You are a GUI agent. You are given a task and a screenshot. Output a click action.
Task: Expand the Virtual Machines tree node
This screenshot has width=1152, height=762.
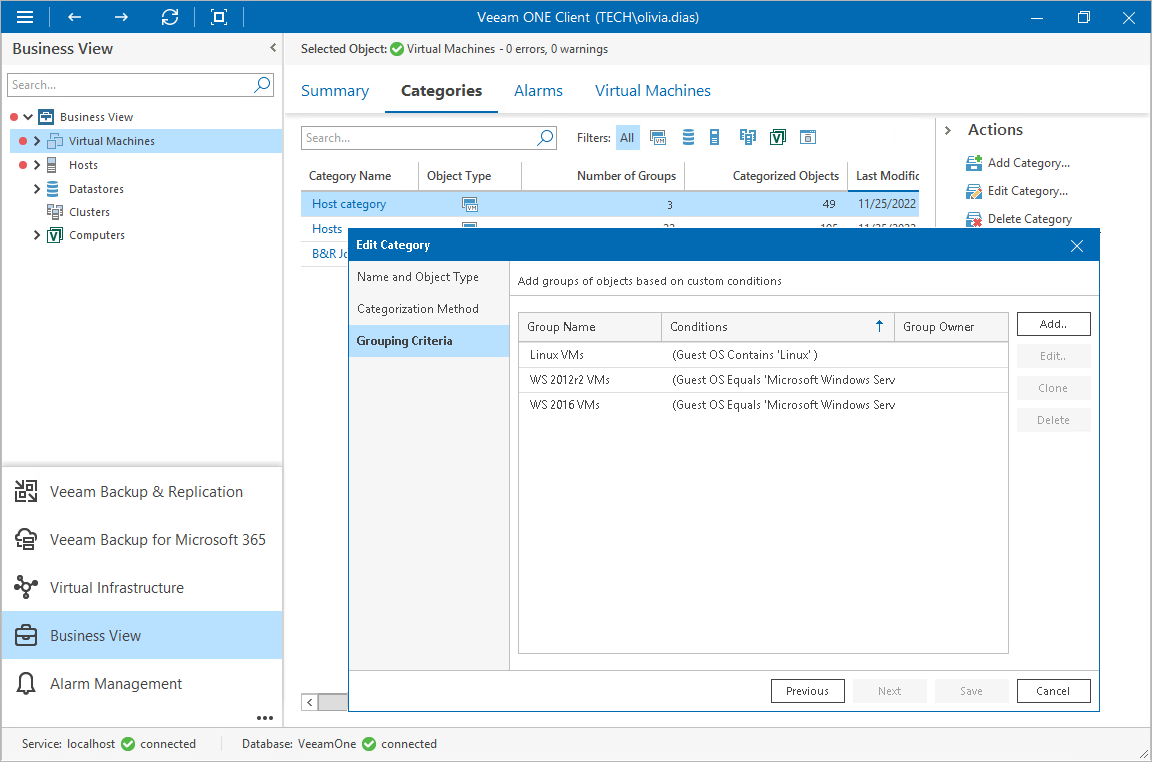tap(37, 141)
